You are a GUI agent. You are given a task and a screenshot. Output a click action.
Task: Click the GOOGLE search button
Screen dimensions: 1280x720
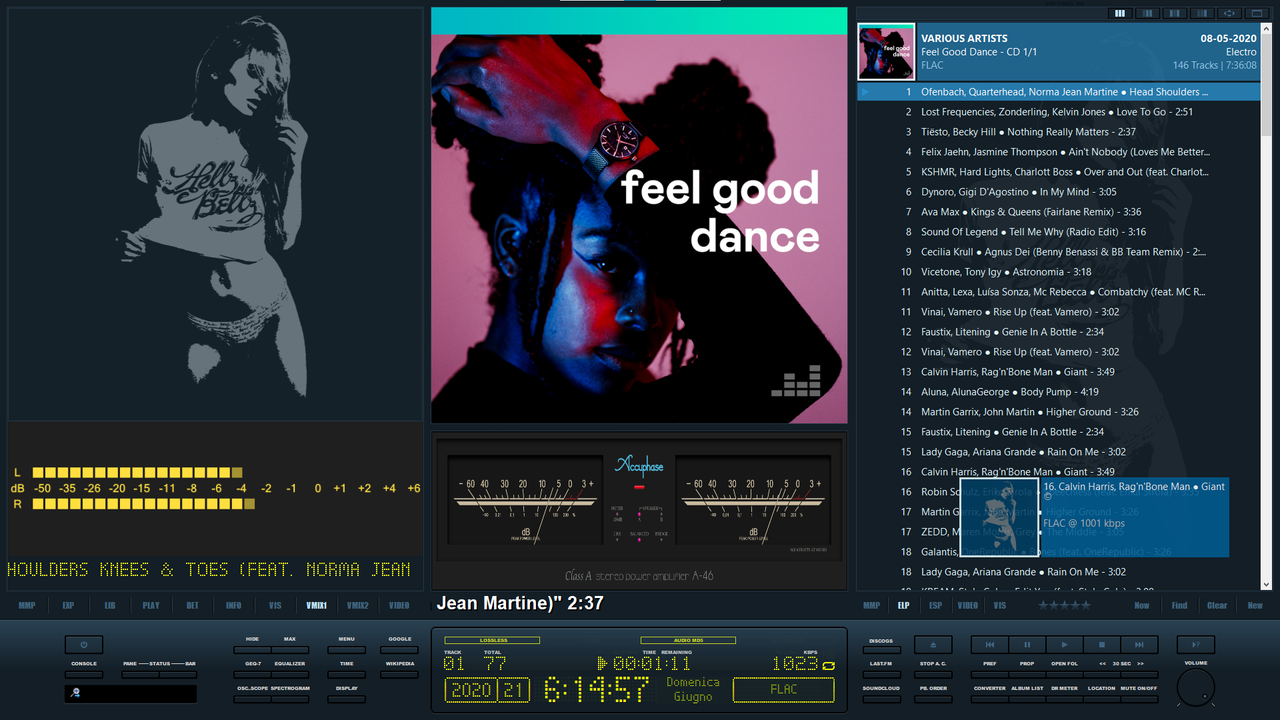[399, 650]
